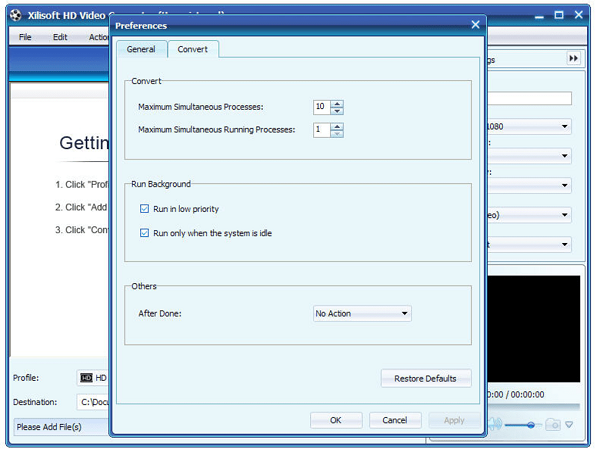600x455 pixels.
Task: Click the Maximum Simultaneous Processes number field
Action: point(324,108)
